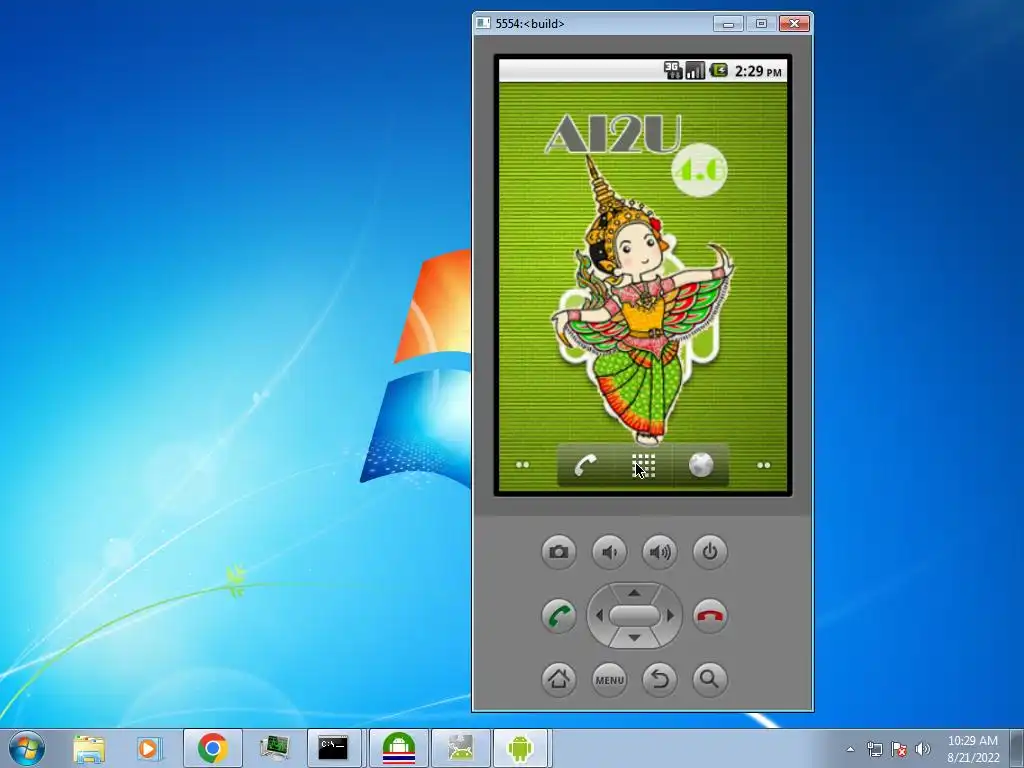The image size is (1024, 768).
Task: Lower volume with the emulator volume down button
Action: [x=609, y=552]
